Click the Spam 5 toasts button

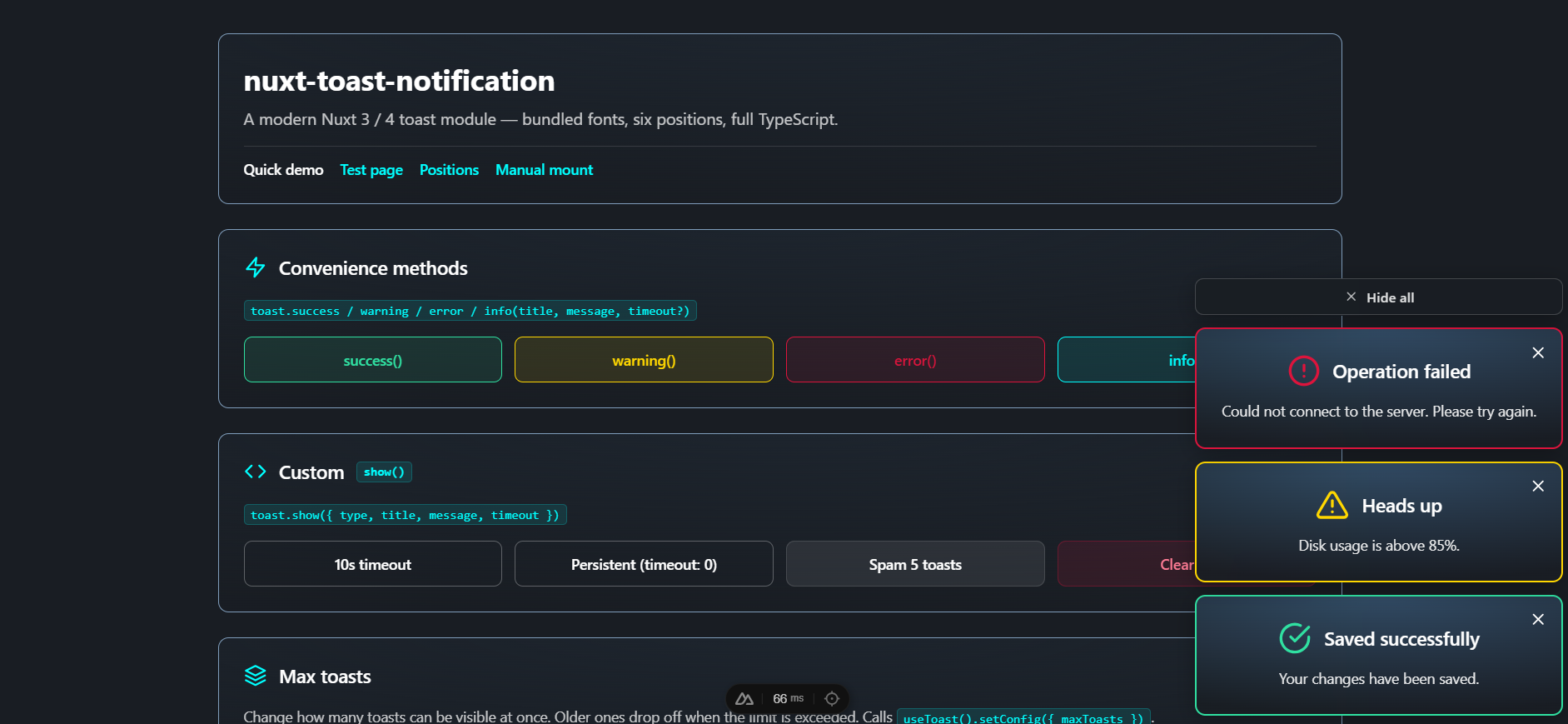click(915, 564)
